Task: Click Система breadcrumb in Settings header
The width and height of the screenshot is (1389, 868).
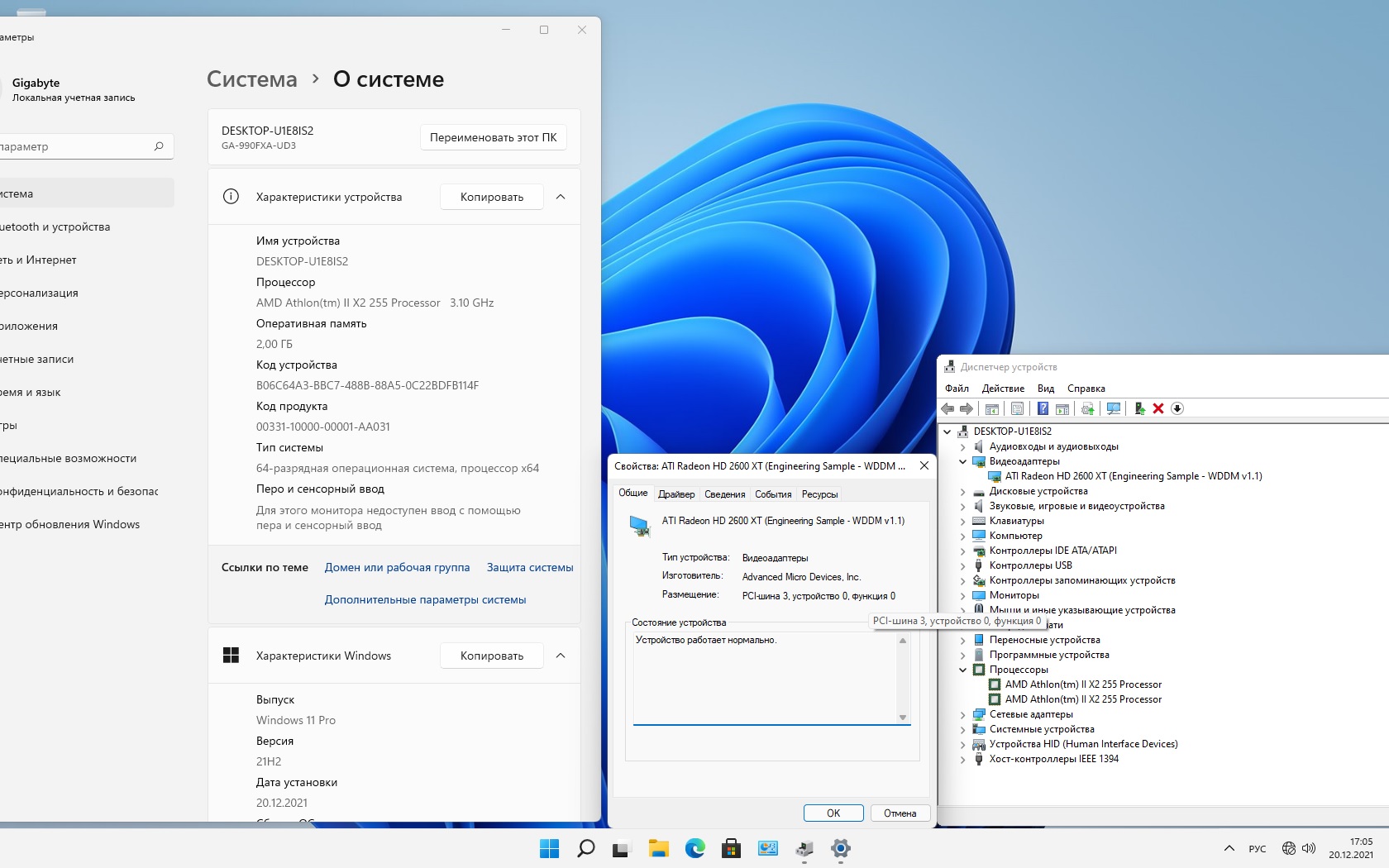Action: coord(252,79)
